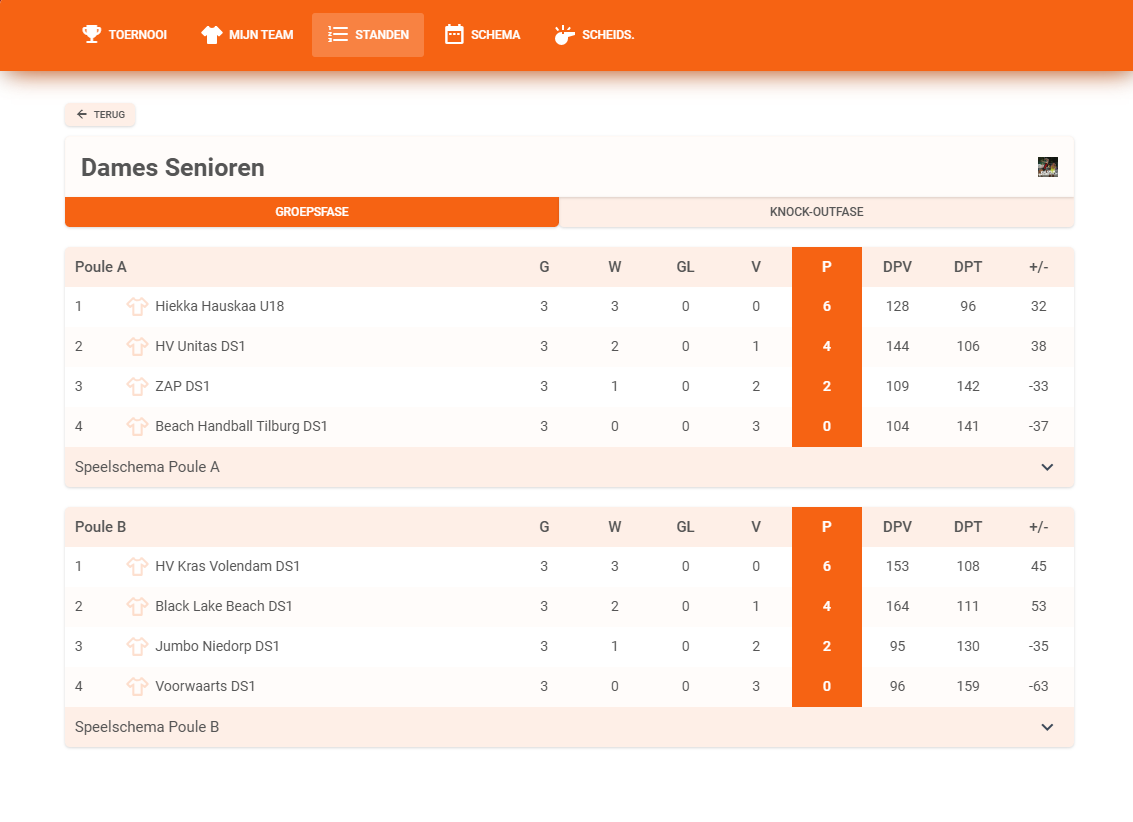Click jersey icon beside Beach Handball Tilburg DS1
This screenshot has width=1133, height=822.
click(x=137, y=426)
